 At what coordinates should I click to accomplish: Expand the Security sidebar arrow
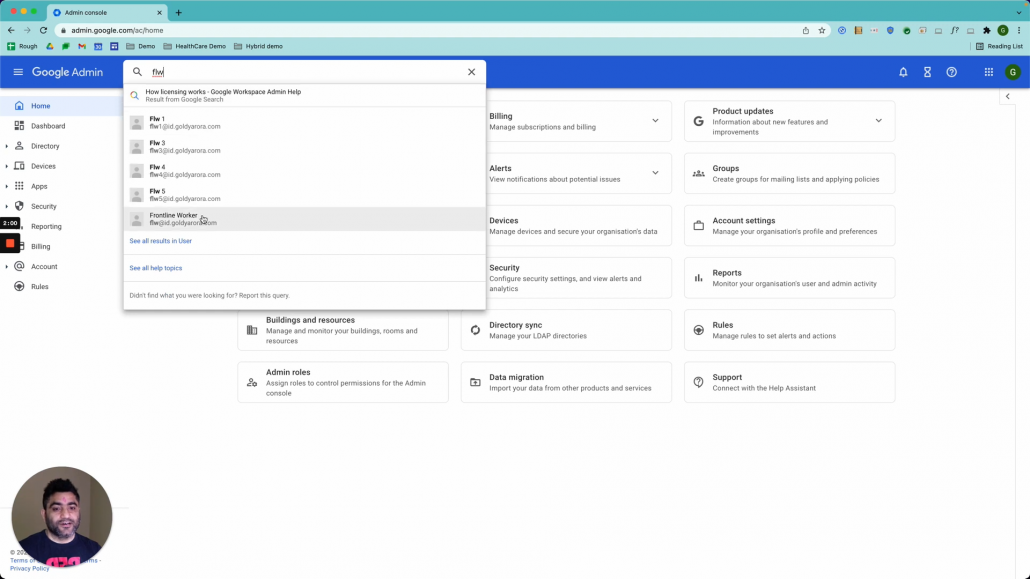[7, 206]
